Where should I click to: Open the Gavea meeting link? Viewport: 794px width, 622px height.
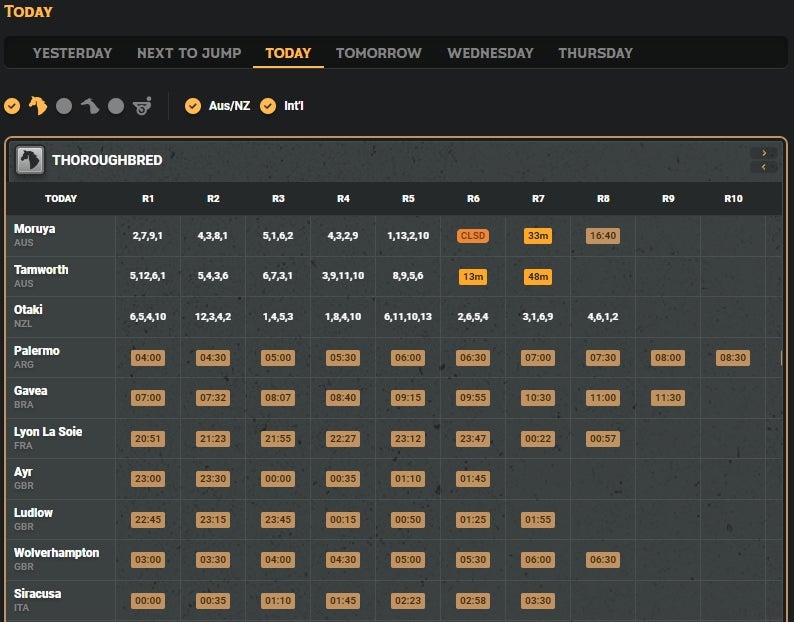[30, 391]
